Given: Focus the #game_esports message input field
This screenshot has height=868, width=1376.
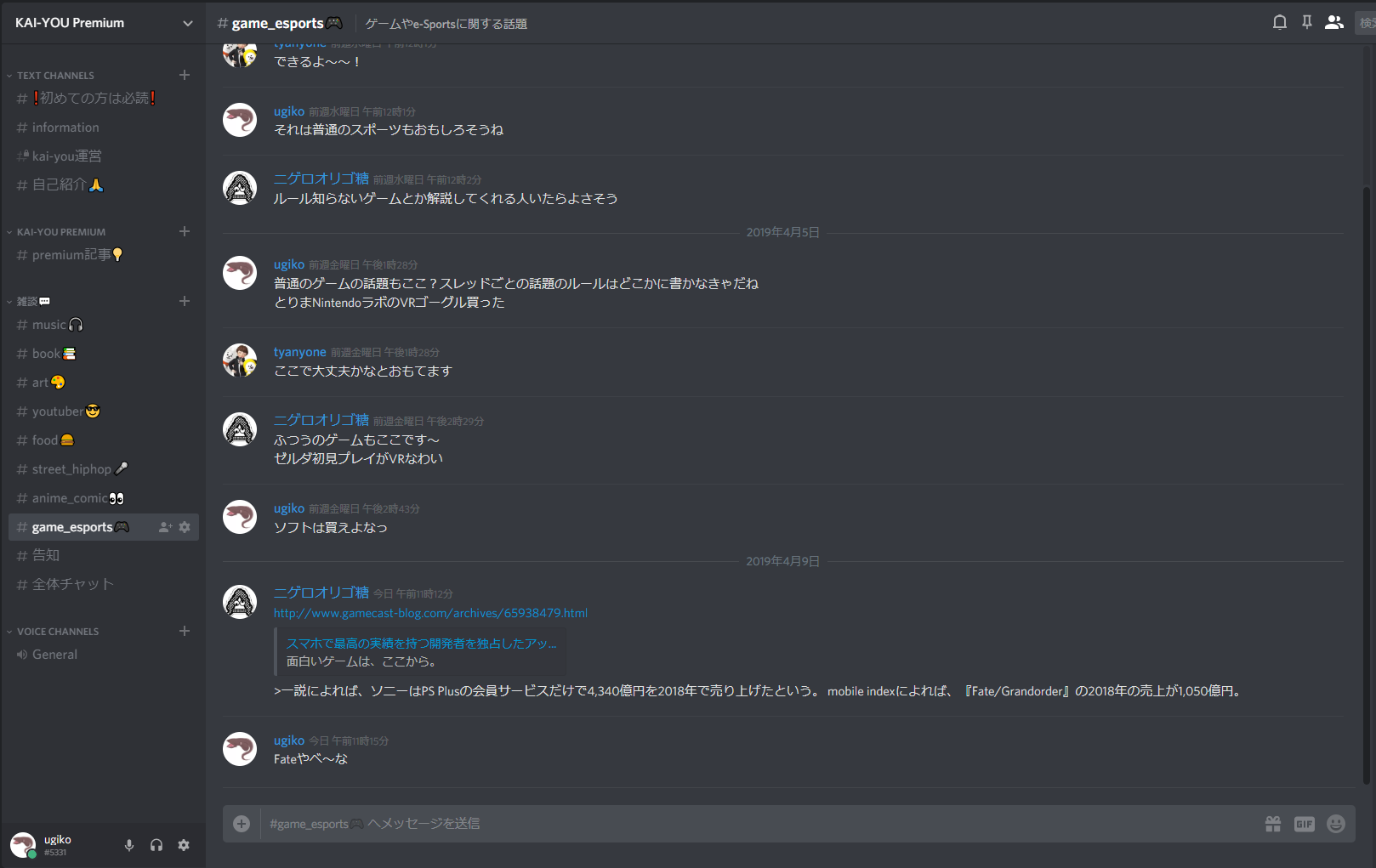Looking at the screenshot, I should (757, 824).
